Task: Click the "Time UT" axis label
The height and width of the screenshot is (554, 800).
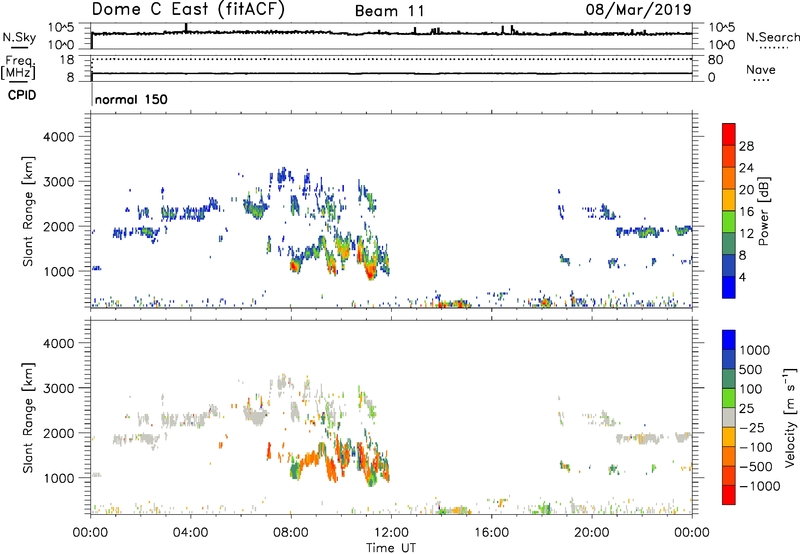Action: (391, 548)
